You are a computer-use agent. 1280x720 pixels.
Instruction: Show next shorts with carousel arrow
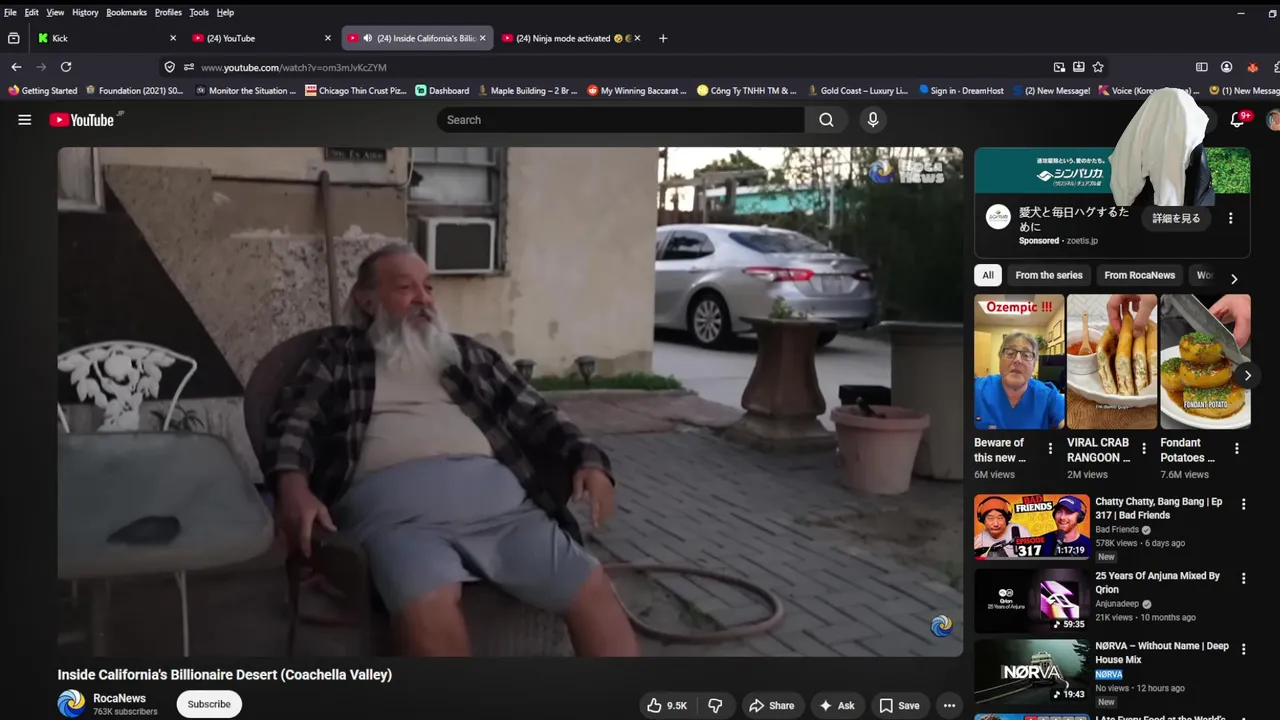pyautogui.click(x=1247, y=376)
